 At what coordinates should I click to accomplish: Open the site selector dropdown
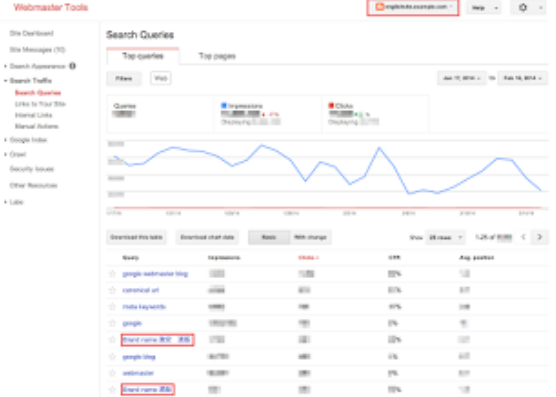[413, 7]
